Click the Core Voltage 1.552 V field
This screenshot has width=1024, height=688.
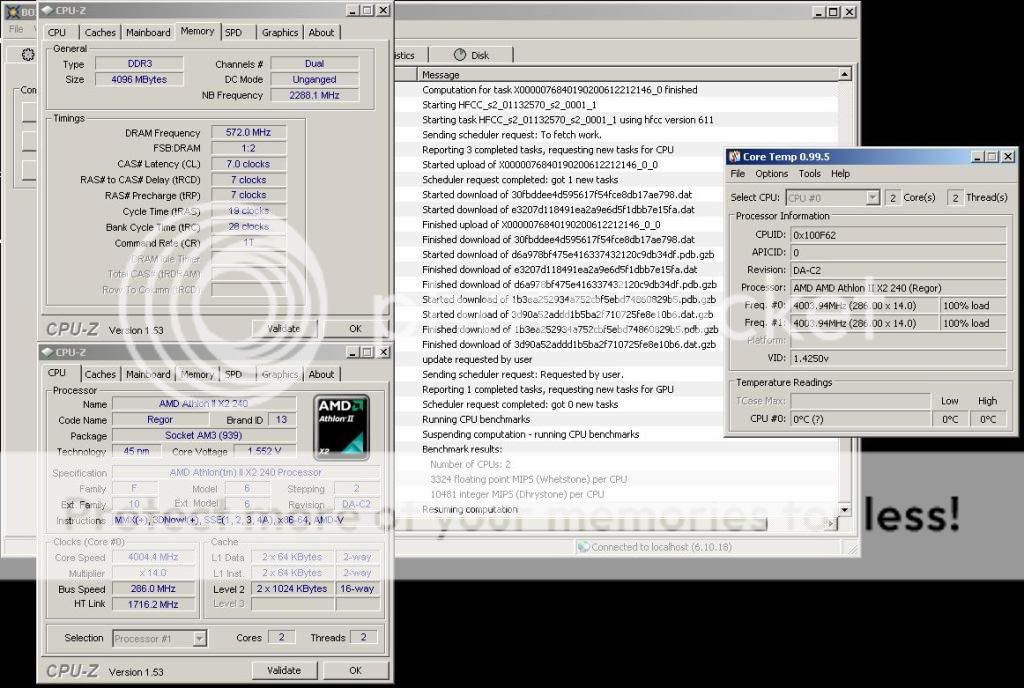tap(264, 450)
